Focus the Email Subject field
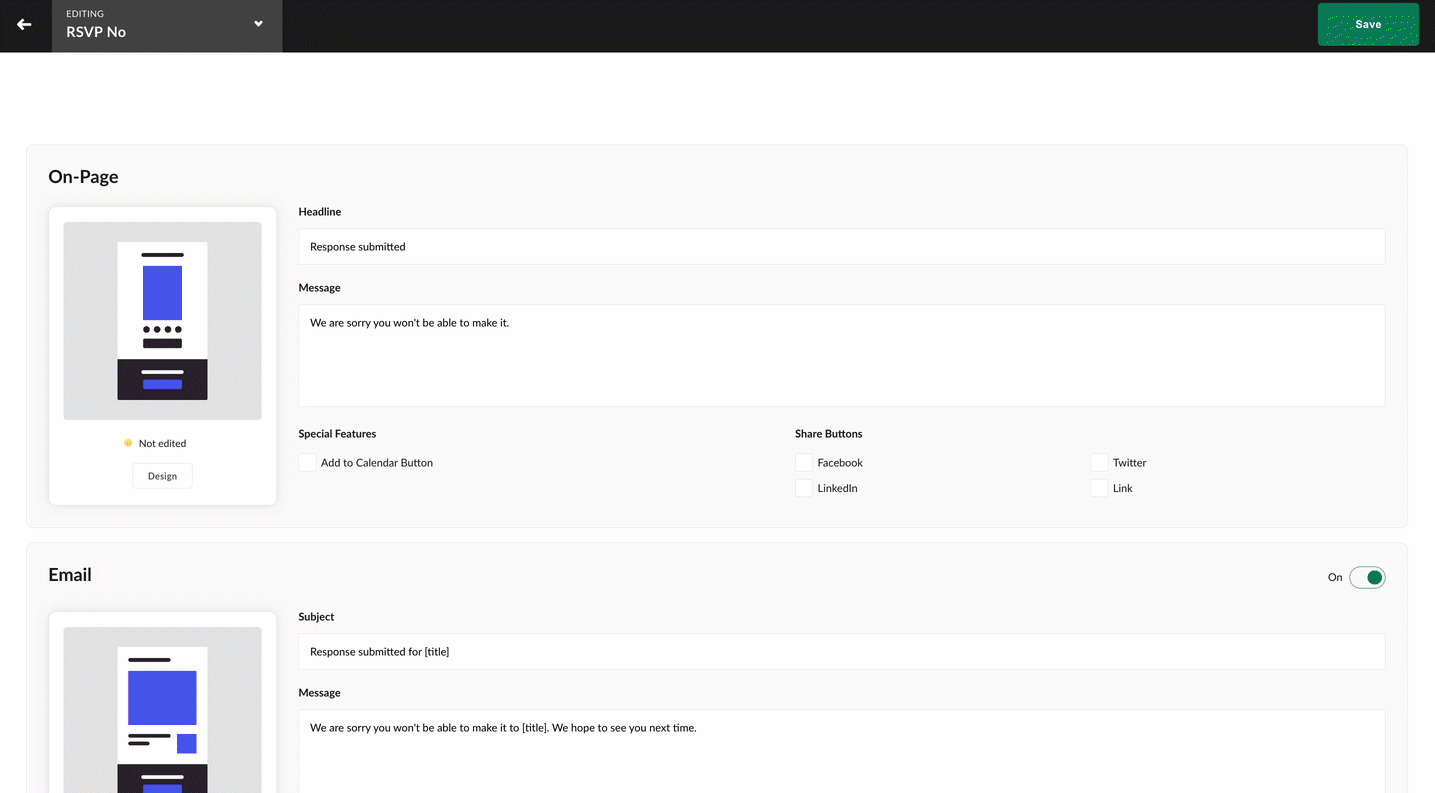Viewport: 1435px width, 793px height. (841, 651)
